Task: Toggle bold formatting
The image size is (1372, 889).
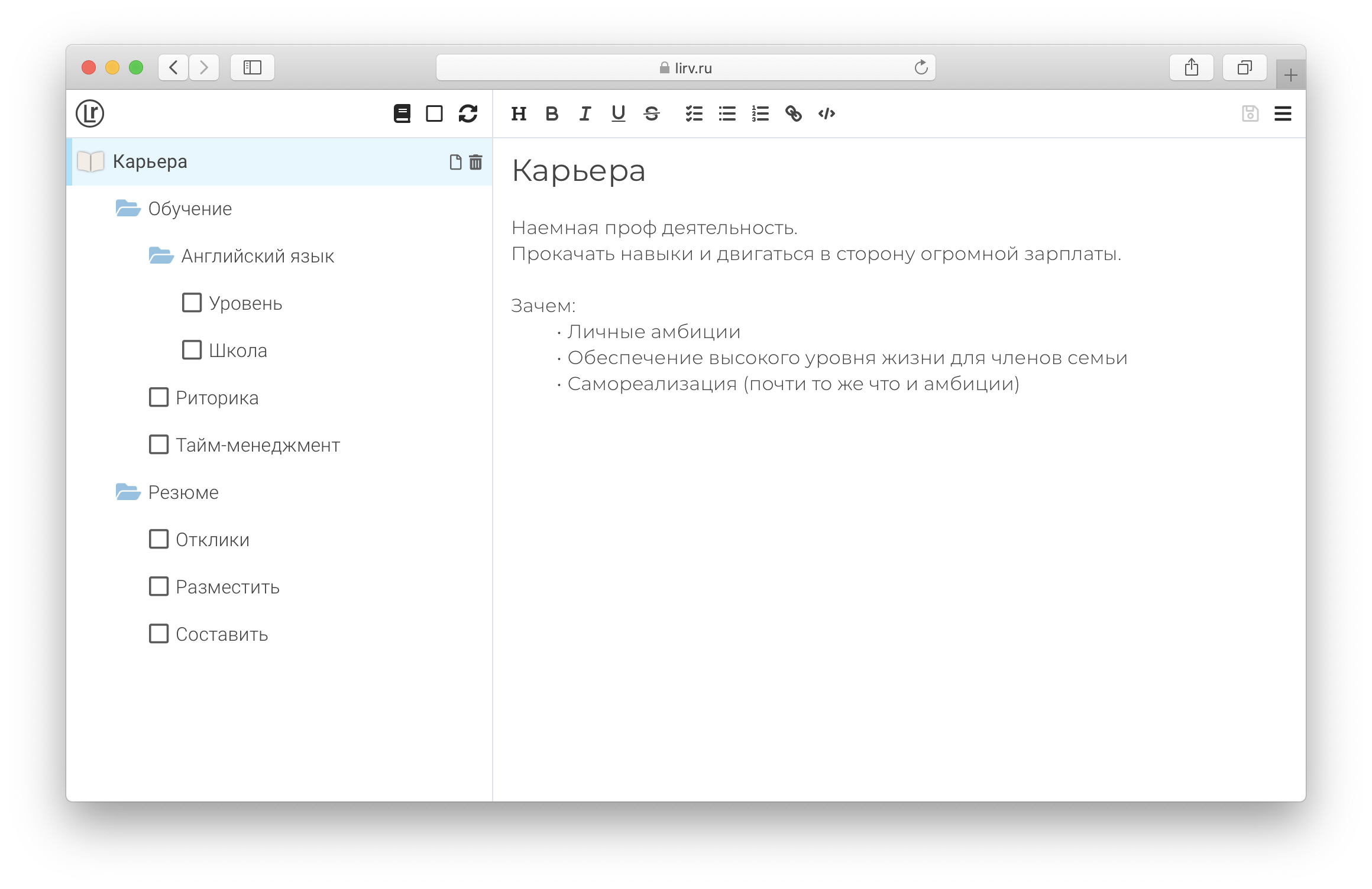Action: coord(552,113)
